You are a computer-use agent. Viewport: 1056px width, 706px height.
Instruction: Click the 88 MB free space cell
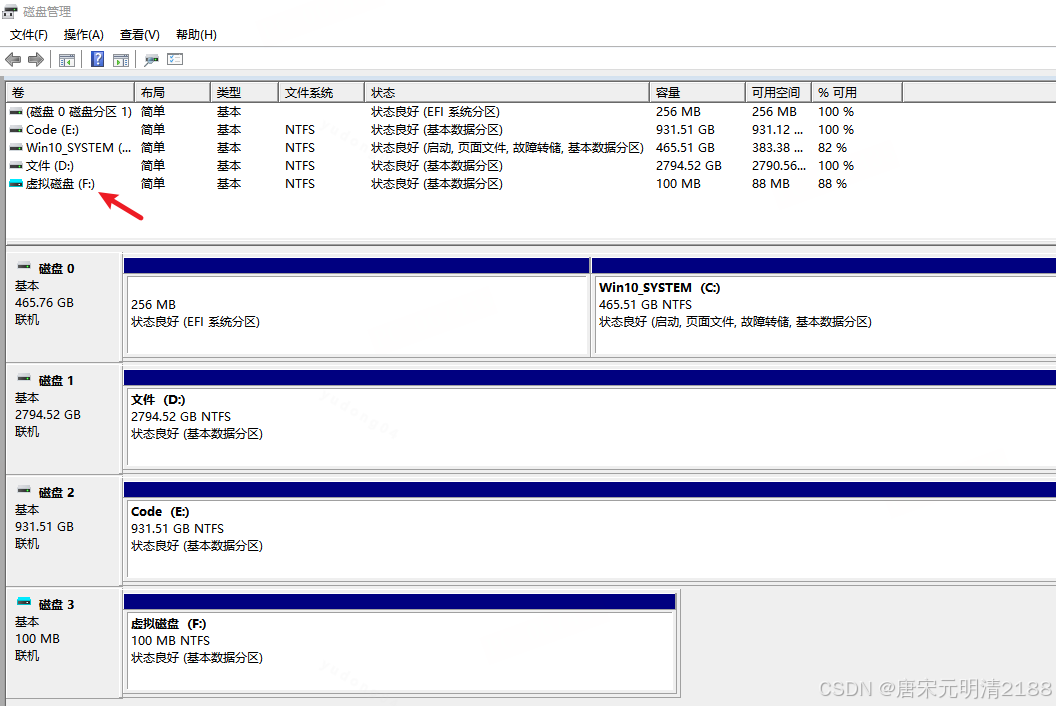point(771,183)
